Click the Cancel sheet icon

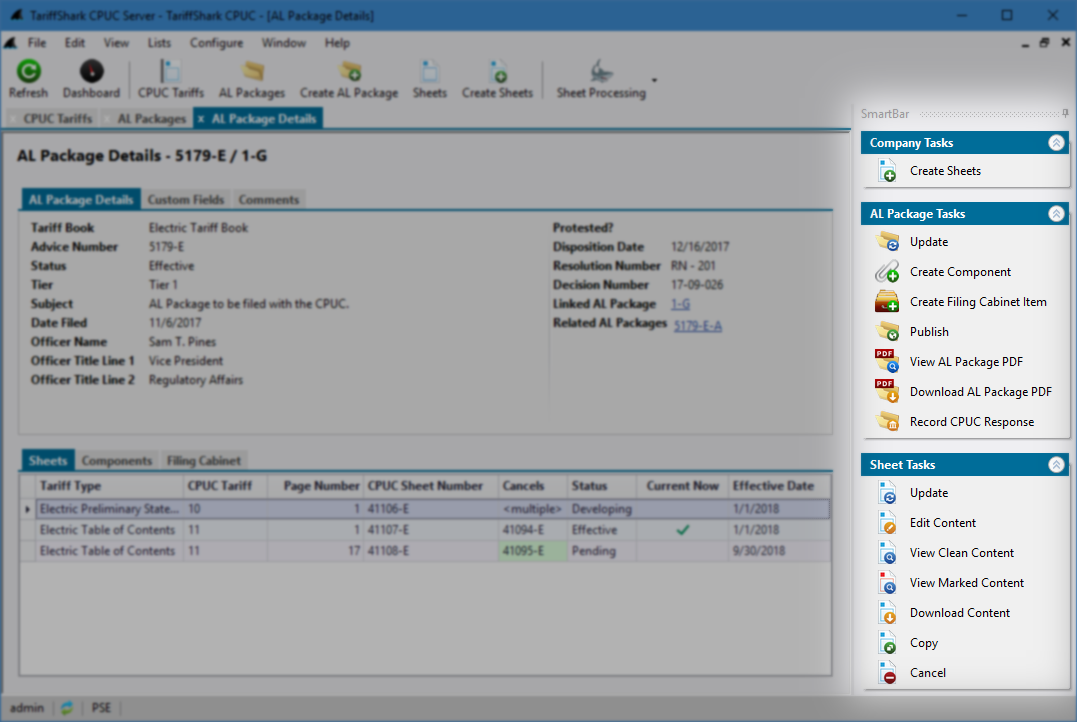point(887,673)
